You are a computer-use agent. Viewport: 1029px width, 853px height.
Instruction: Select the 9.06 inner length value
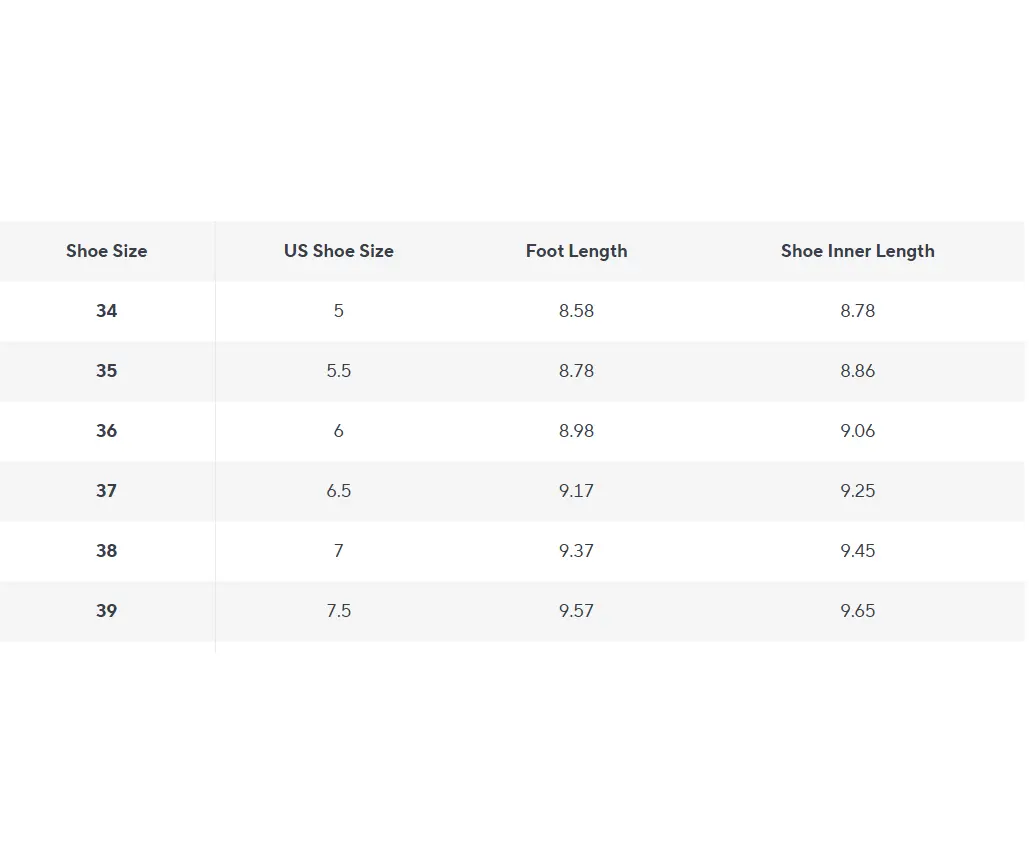point(857,431)
